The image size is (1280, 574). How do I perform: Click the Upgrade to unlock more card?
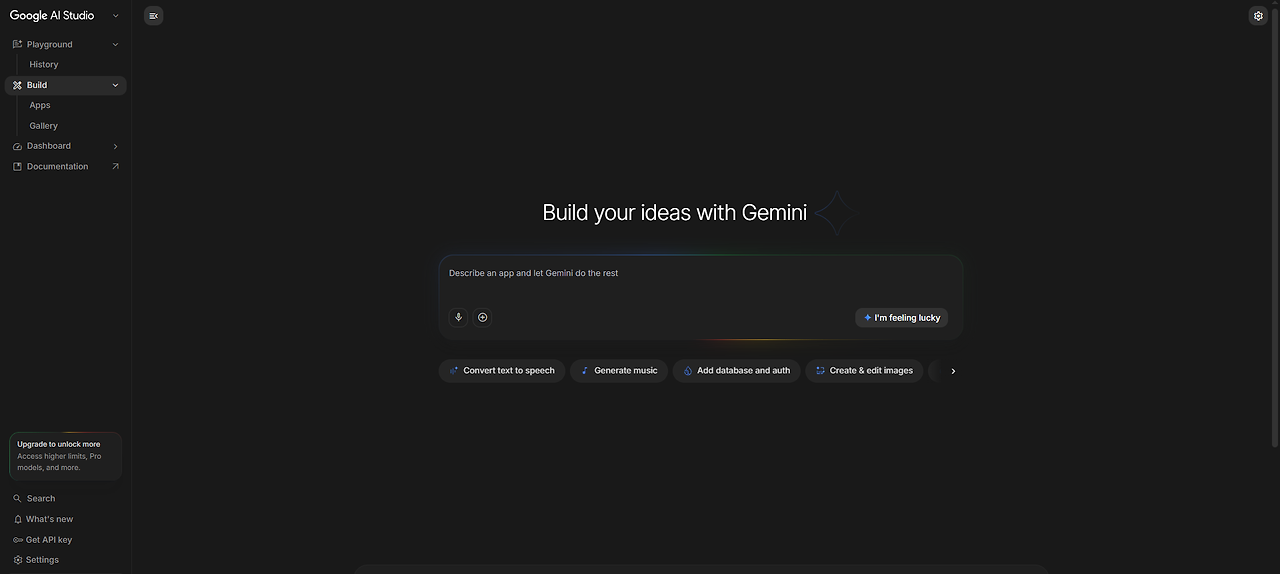point(65,456)
